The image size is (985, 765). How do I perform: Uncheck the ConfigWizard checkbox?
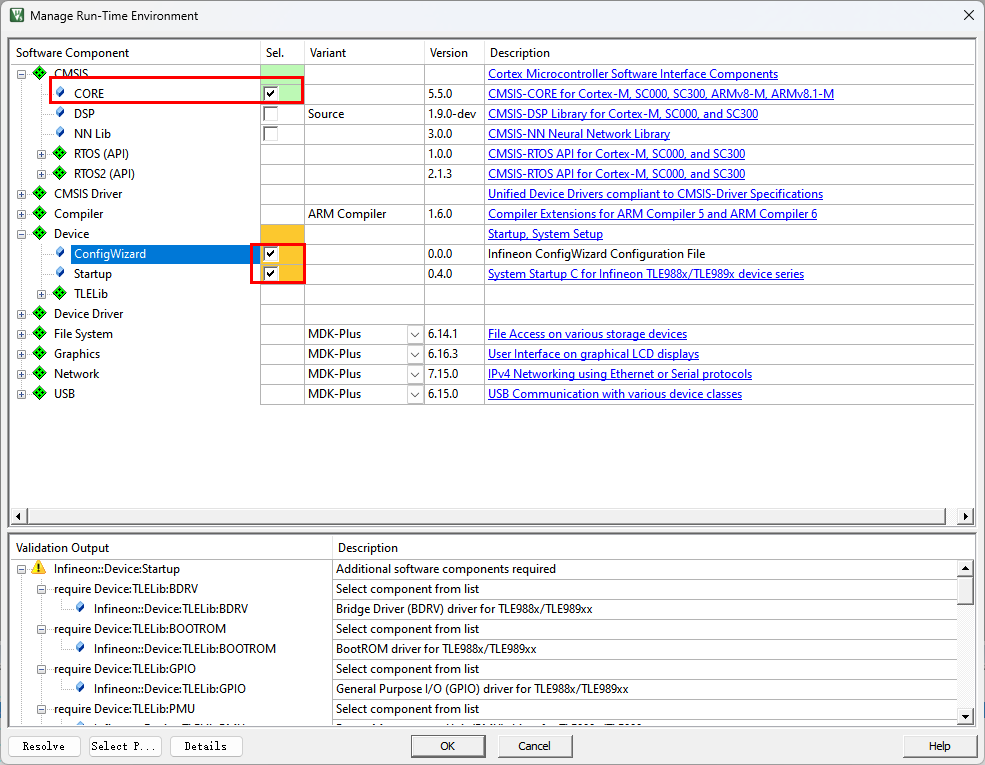tap(270, 254)
